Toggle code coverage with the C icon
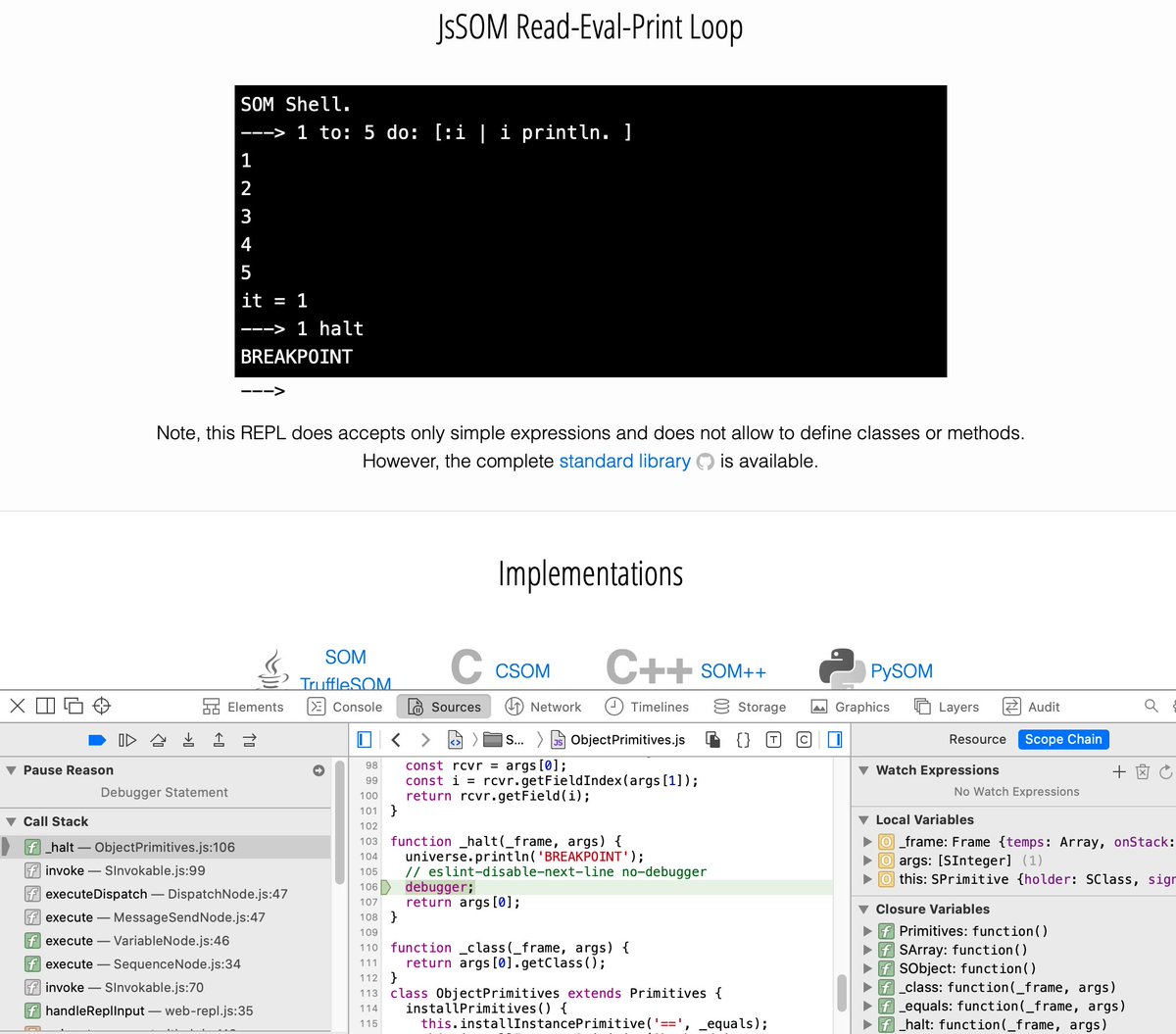The width and height of the screenshot is (1176, 1034). coord(804,740)
